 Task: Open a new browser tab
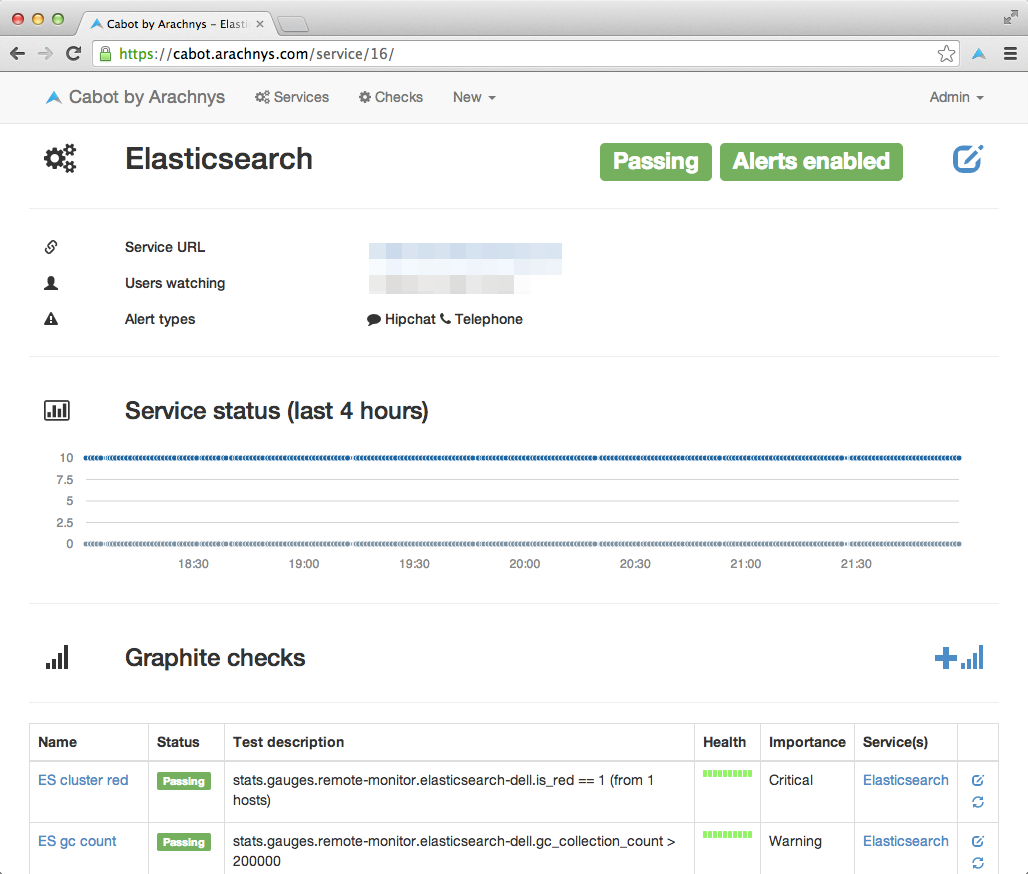coord(292,25)
